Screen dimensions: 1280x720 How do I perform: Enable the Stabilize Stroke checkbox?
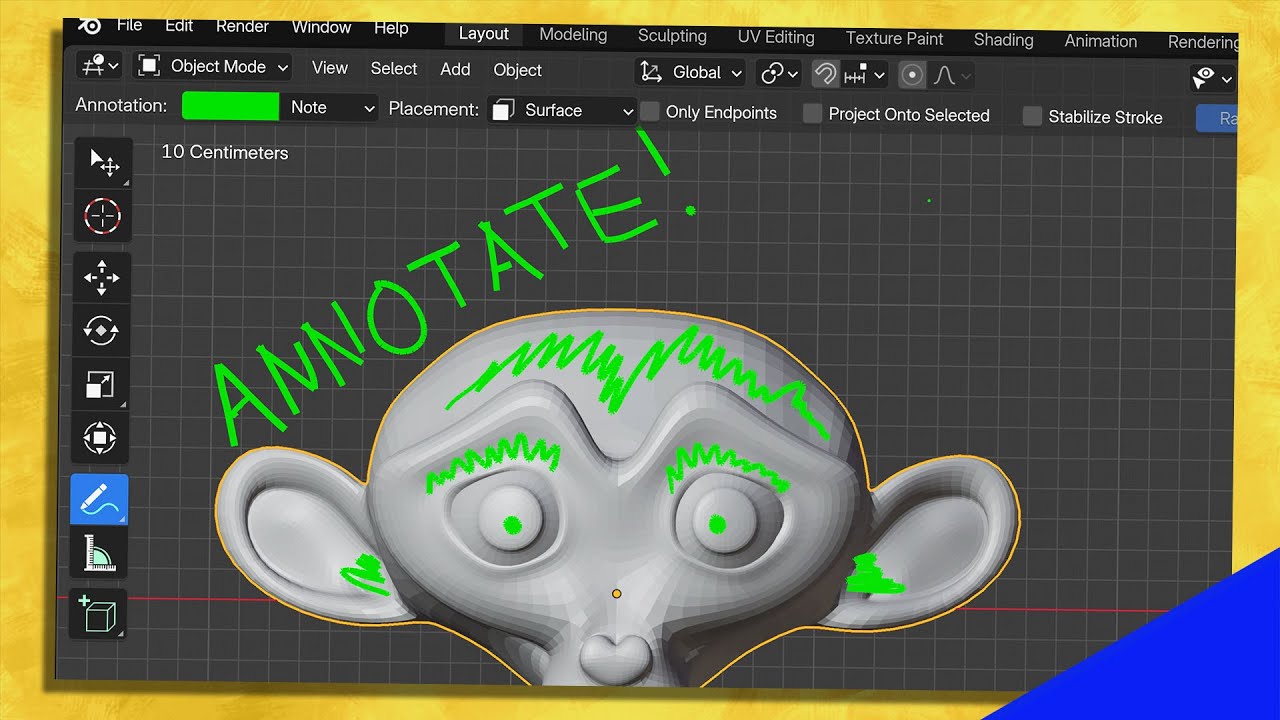point(1032,116)
